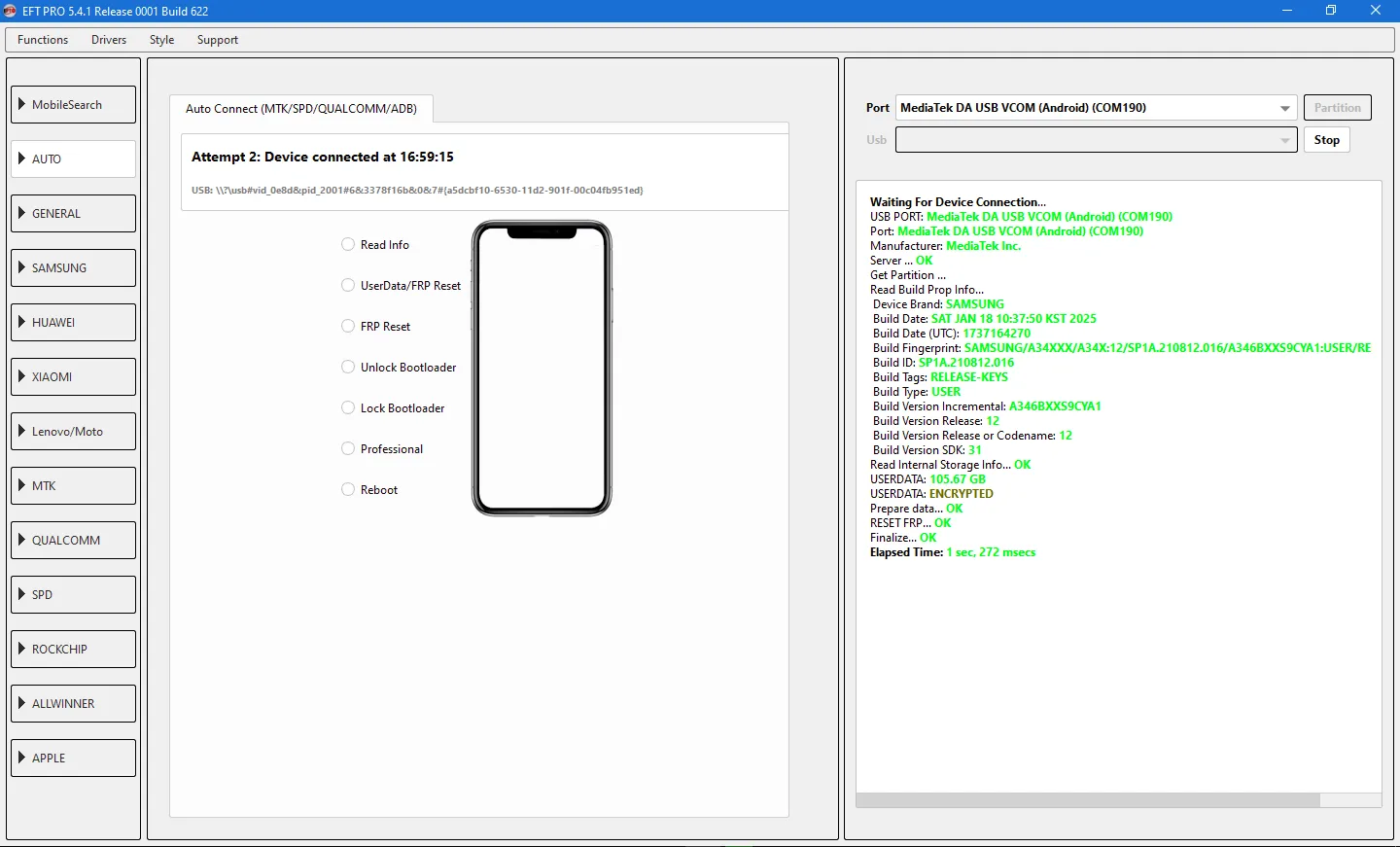Open the Usb dropdown arrow
The width and height of the screenshot is (1400, 847).
pyautogui.click(x=1285, y=140)
